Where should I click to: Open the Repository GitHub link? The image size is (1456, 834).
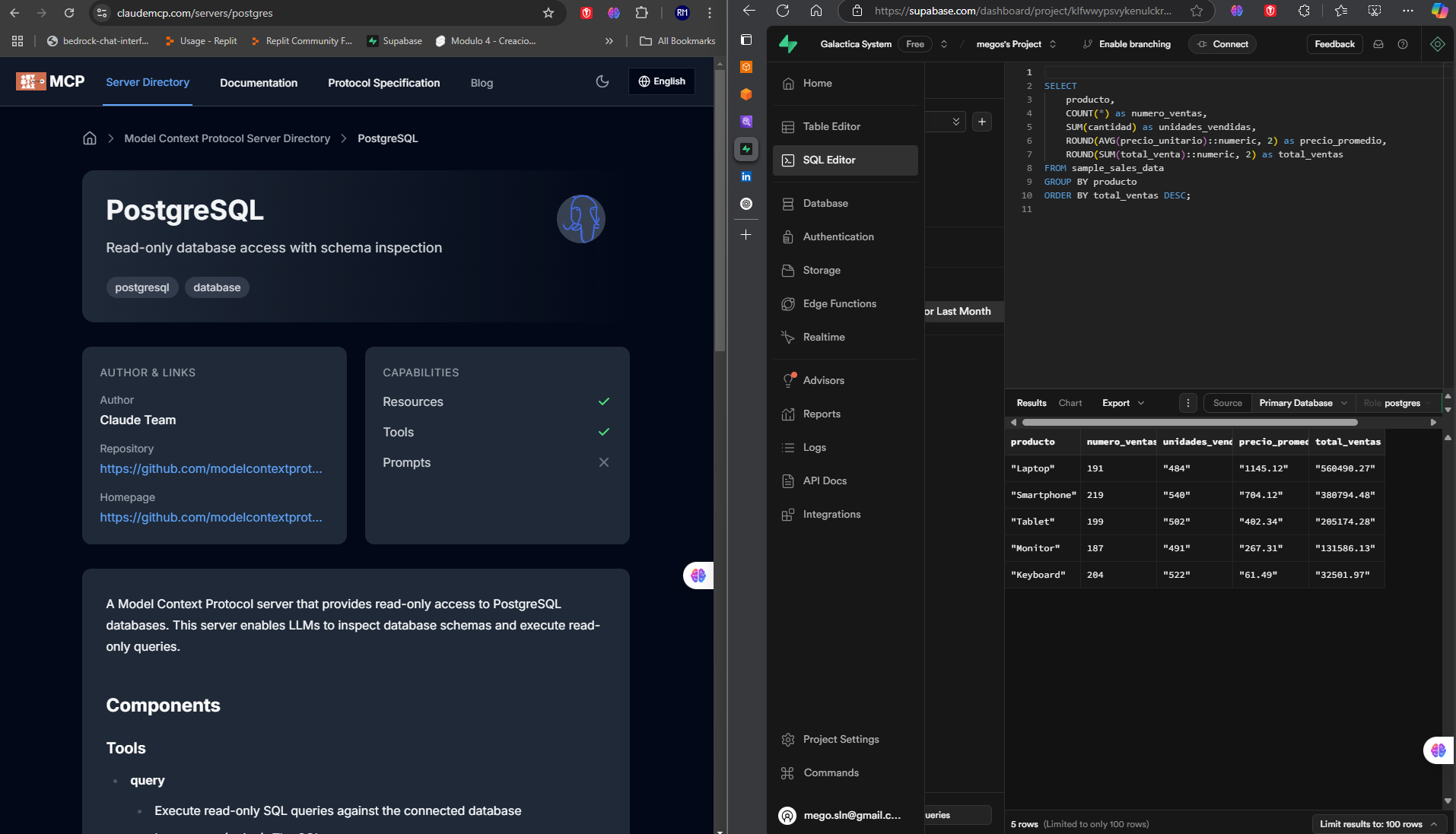coord(211,468)
